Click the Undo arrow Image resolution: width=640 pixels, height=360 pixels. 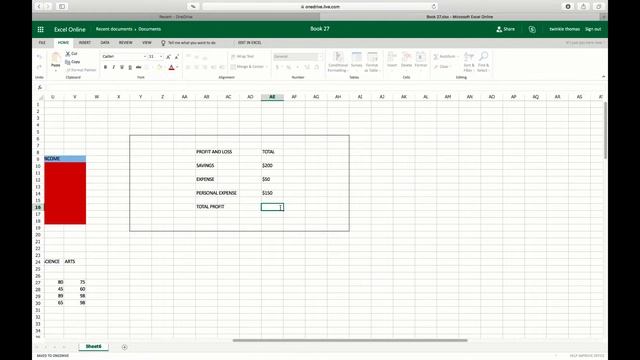click(39, 57)
